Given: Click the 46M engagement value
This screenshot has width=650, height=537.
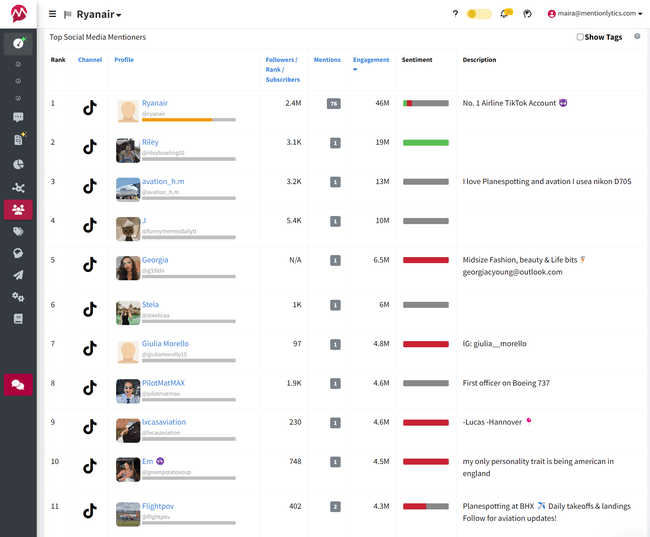Looking at the screenshot, I should [x=382, y=103].
